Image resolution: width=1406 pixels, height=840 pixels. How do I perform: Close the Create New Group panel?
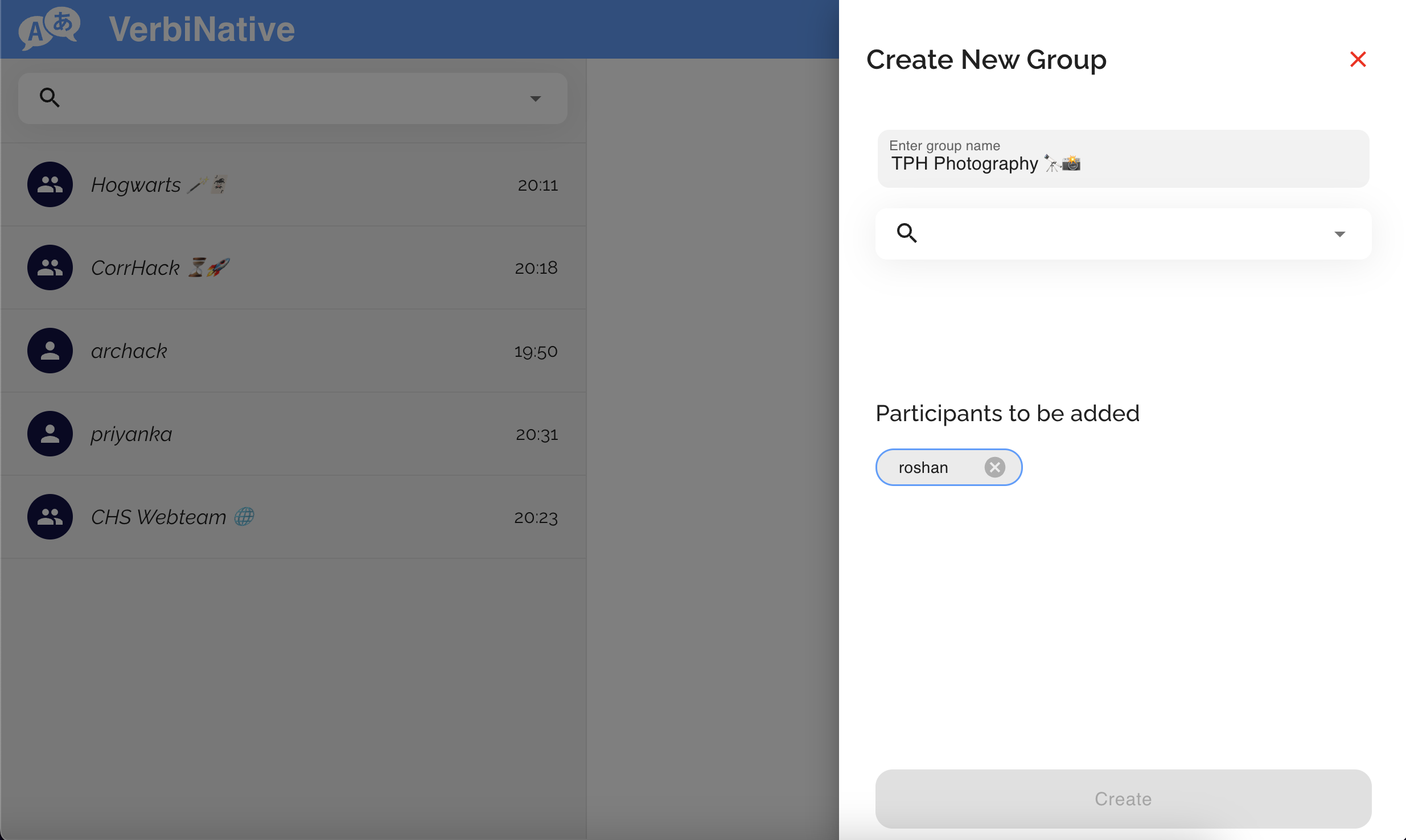point(1358,59)
